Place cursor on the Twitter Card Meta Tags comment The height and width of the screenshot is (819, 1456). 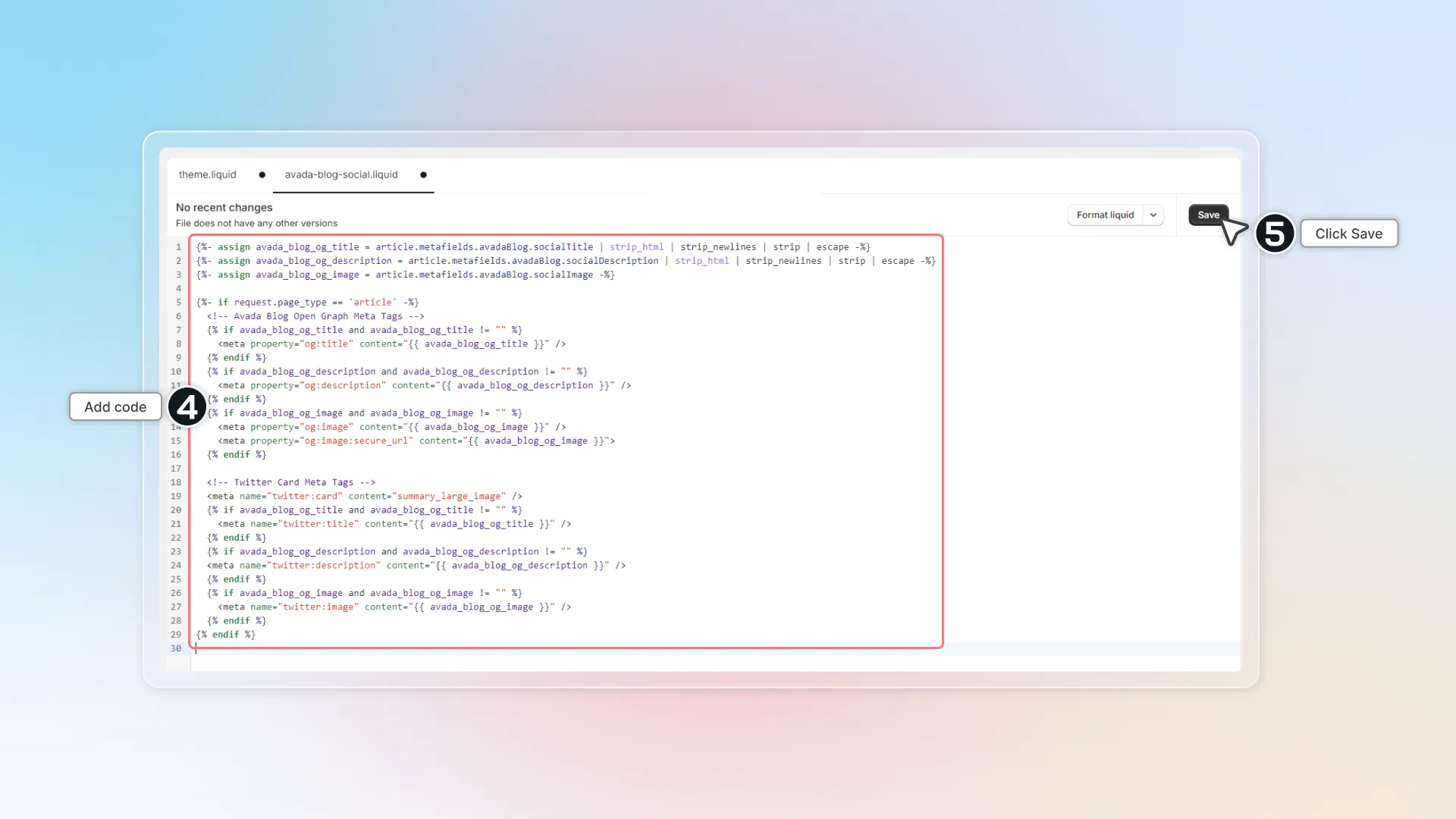(291, 482)
